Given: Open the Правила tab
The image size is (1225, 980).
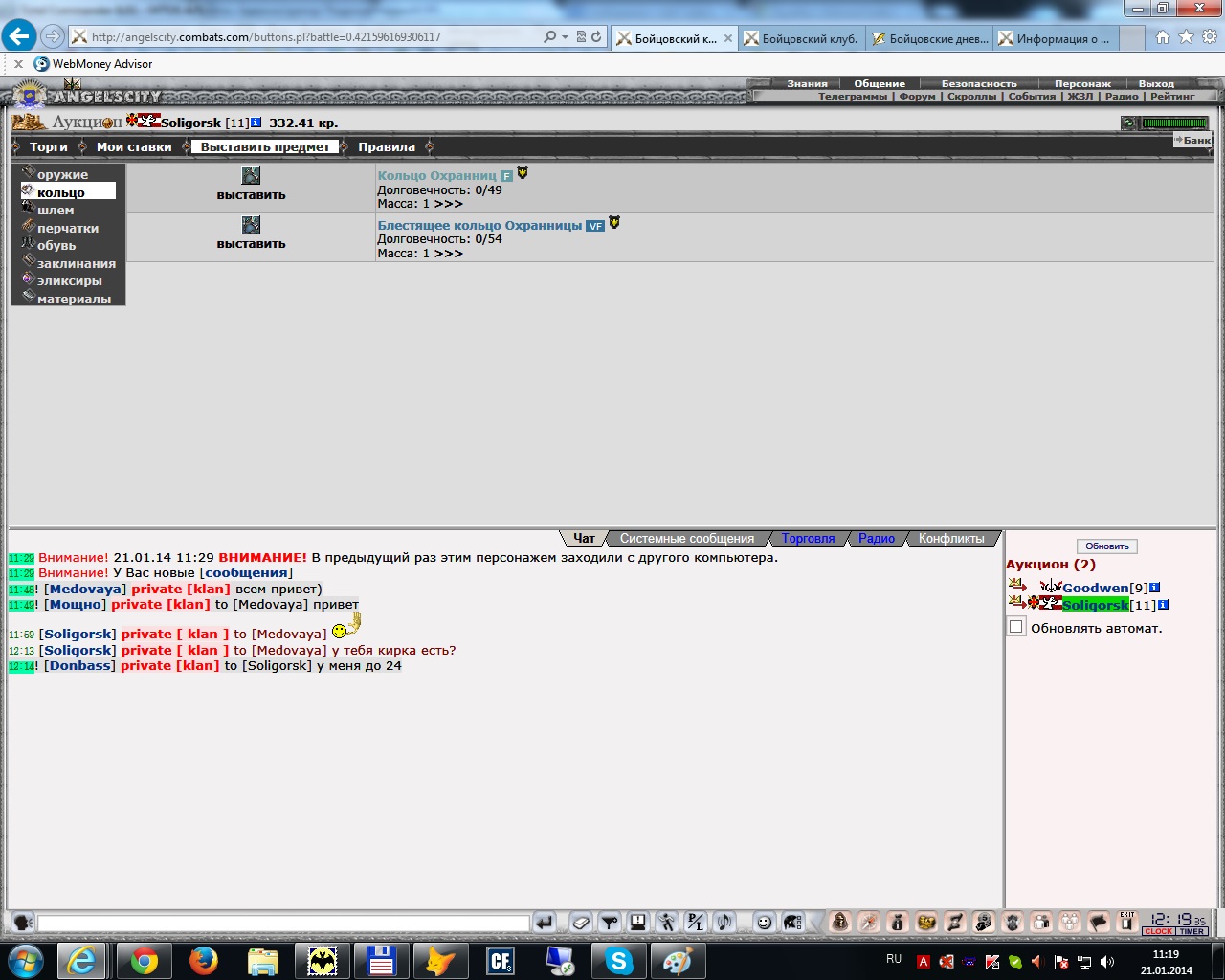Looking at the screenshot, I should 387,146.
